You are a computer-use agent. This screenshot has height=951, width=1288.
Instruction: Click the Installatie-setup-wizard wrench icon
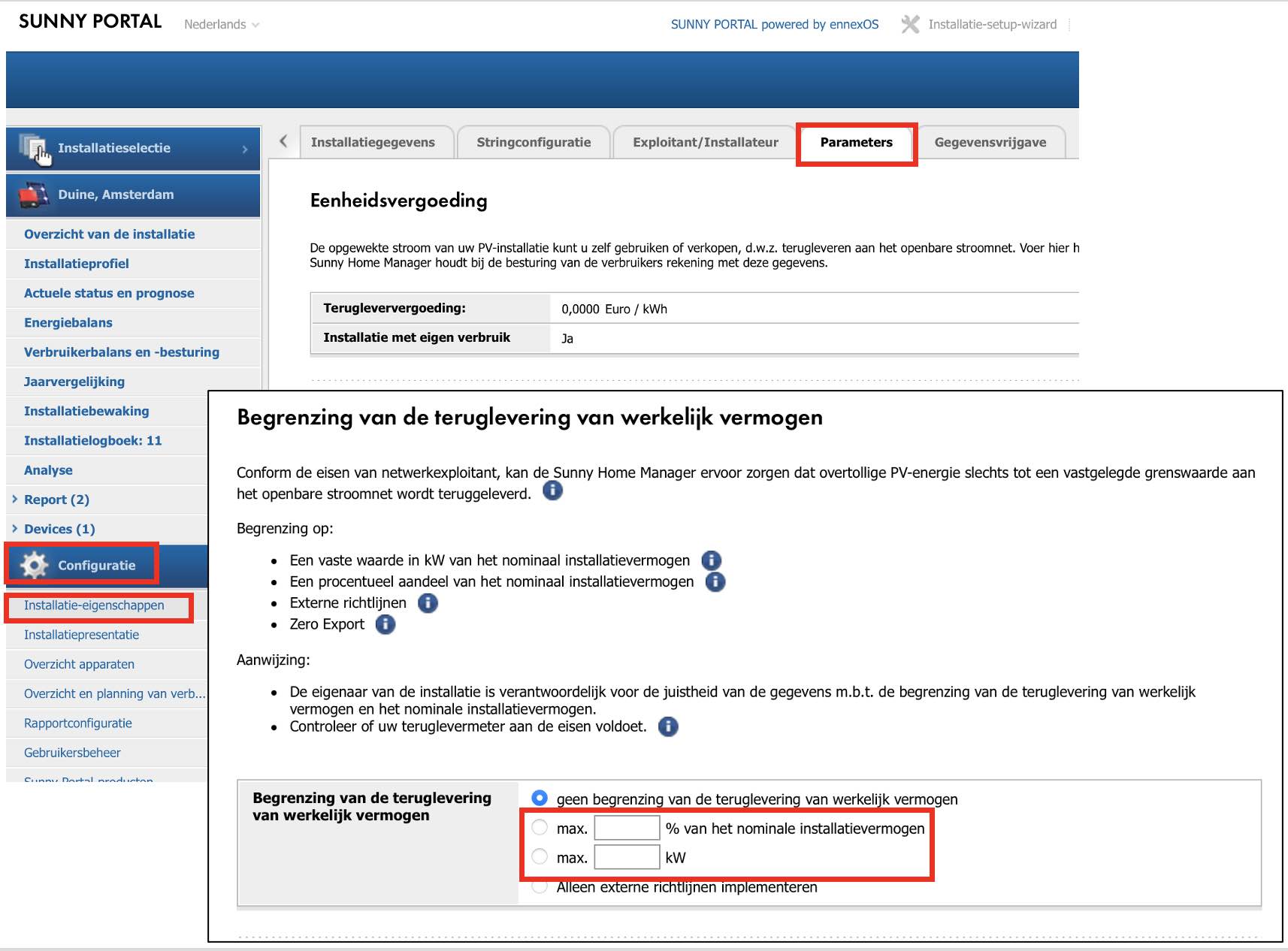pyautogui.click(x=909, y=25)
